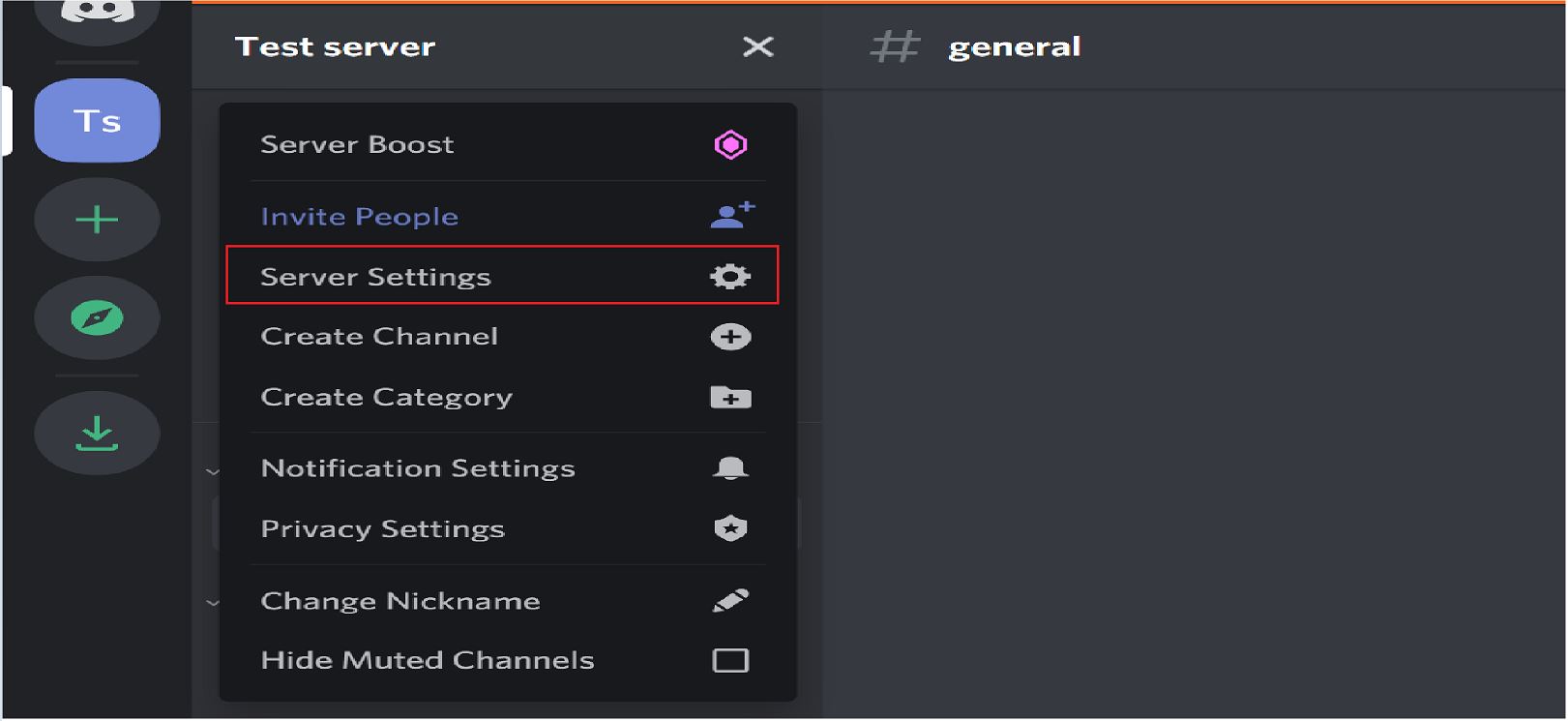Click the Invite People person-plus icon
Image resolution: width=1568 pixels, height=721 pixels.
[x=732, y=215]
